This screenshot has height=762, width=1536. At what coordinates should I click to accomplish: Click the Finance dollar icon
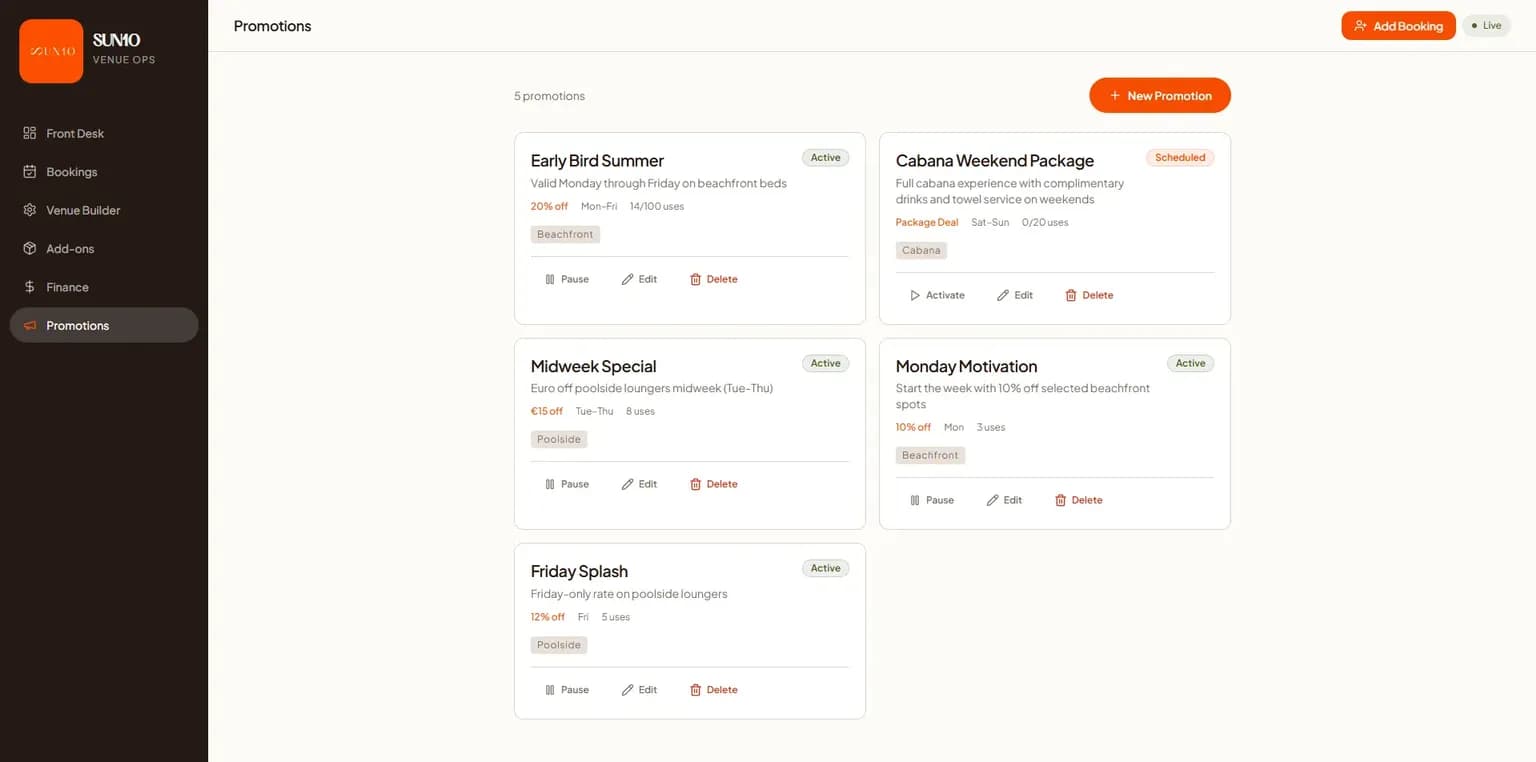click(x=30, y=288)
